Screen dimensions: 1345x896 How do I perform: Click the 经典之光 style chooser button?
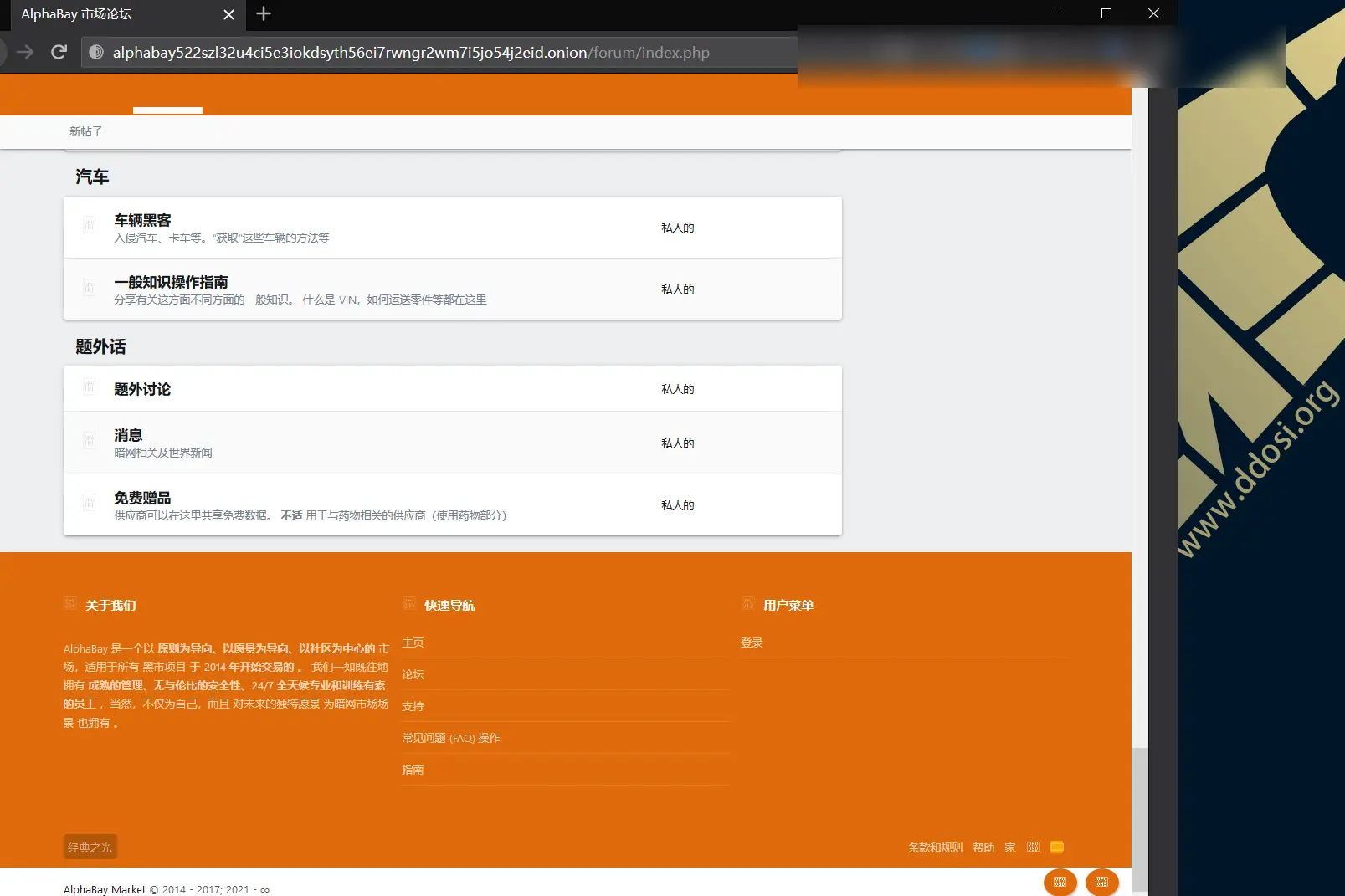90,847
